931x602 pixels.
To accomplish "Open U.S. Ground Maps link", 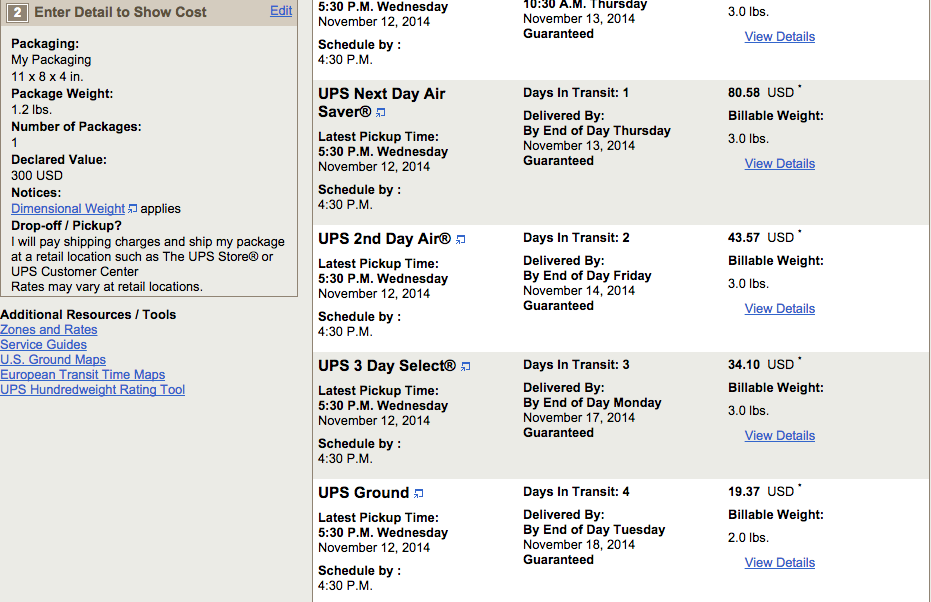I will tap(53, 360).
